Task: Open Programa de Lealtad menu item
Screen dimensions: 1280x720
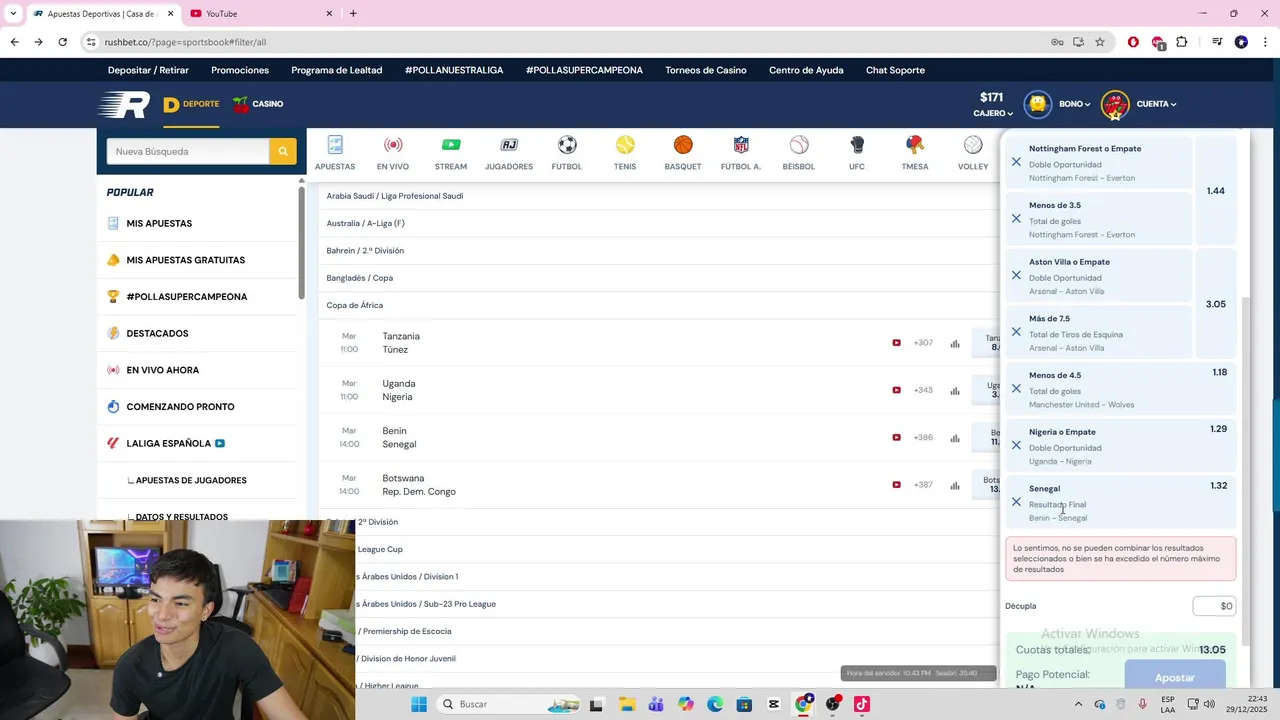Action: click(337, 70)
